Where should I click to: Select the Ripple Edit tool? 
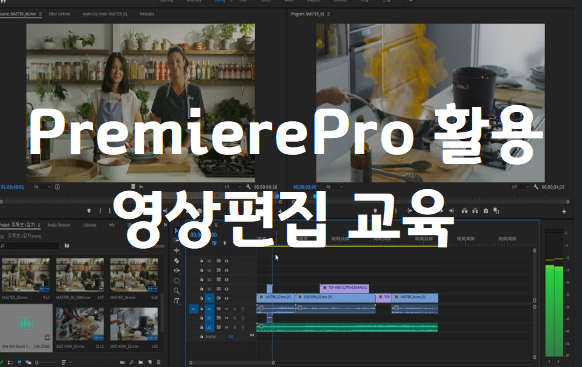[x=177, y=251]
